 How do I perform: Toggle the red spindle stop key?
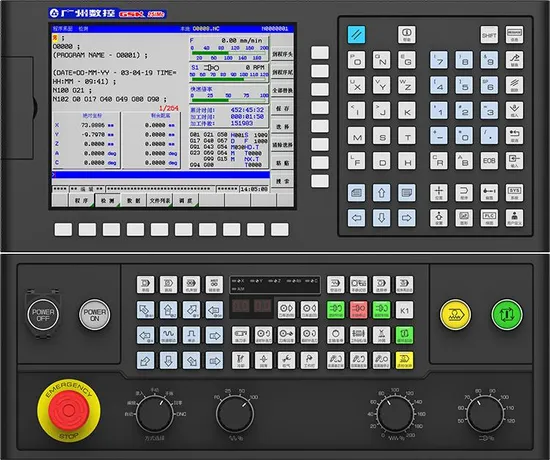point(358,310)
